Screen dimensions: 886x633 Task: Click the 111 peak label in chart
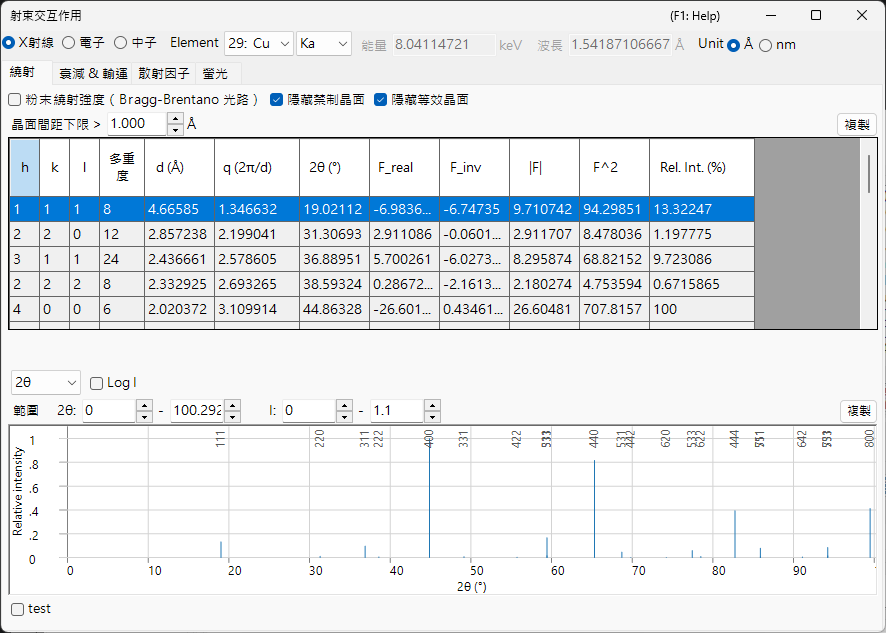point(220,439)
